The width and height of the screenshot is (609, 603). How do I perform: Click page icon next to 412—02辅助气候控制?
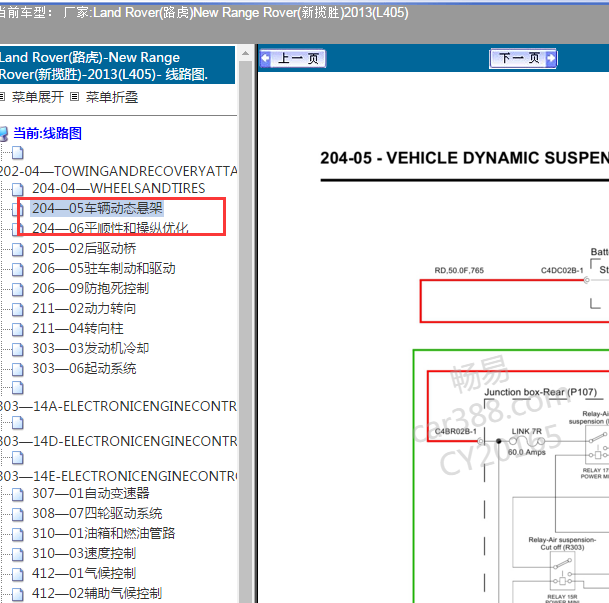pyautogui.click(x=17, y=594)
